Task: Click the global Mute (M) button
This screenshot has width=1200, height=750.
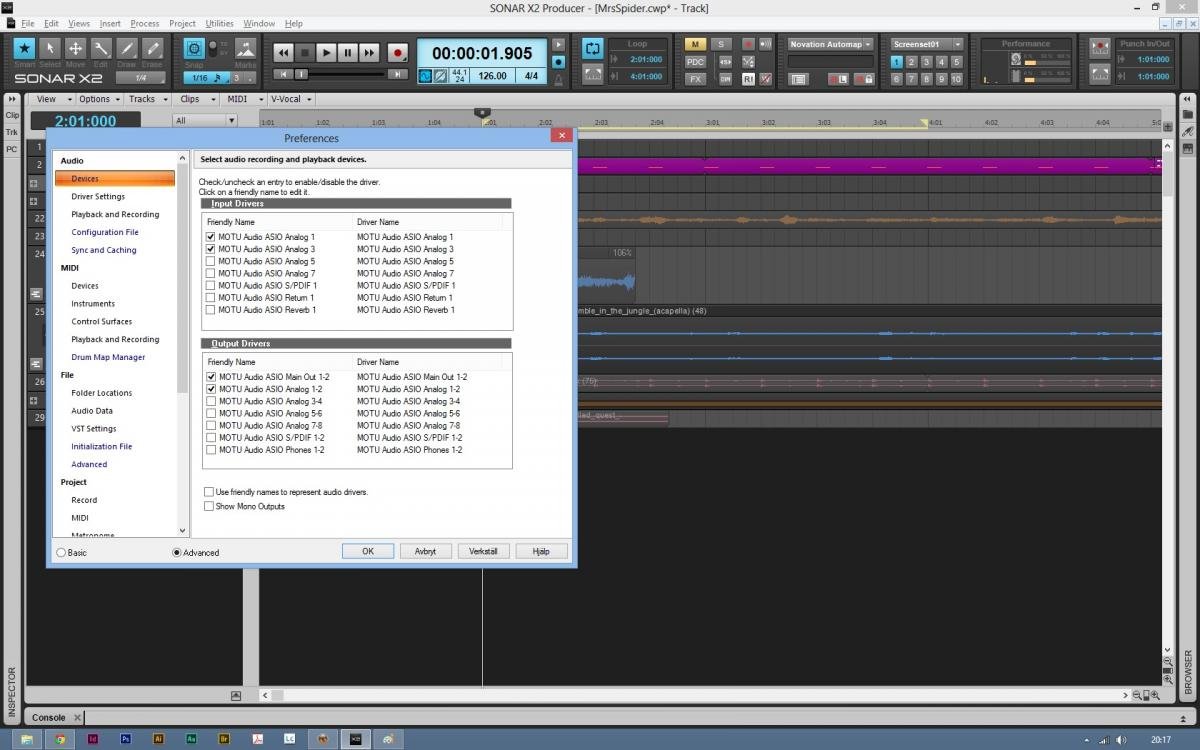Action: click(x=695, y=44)
